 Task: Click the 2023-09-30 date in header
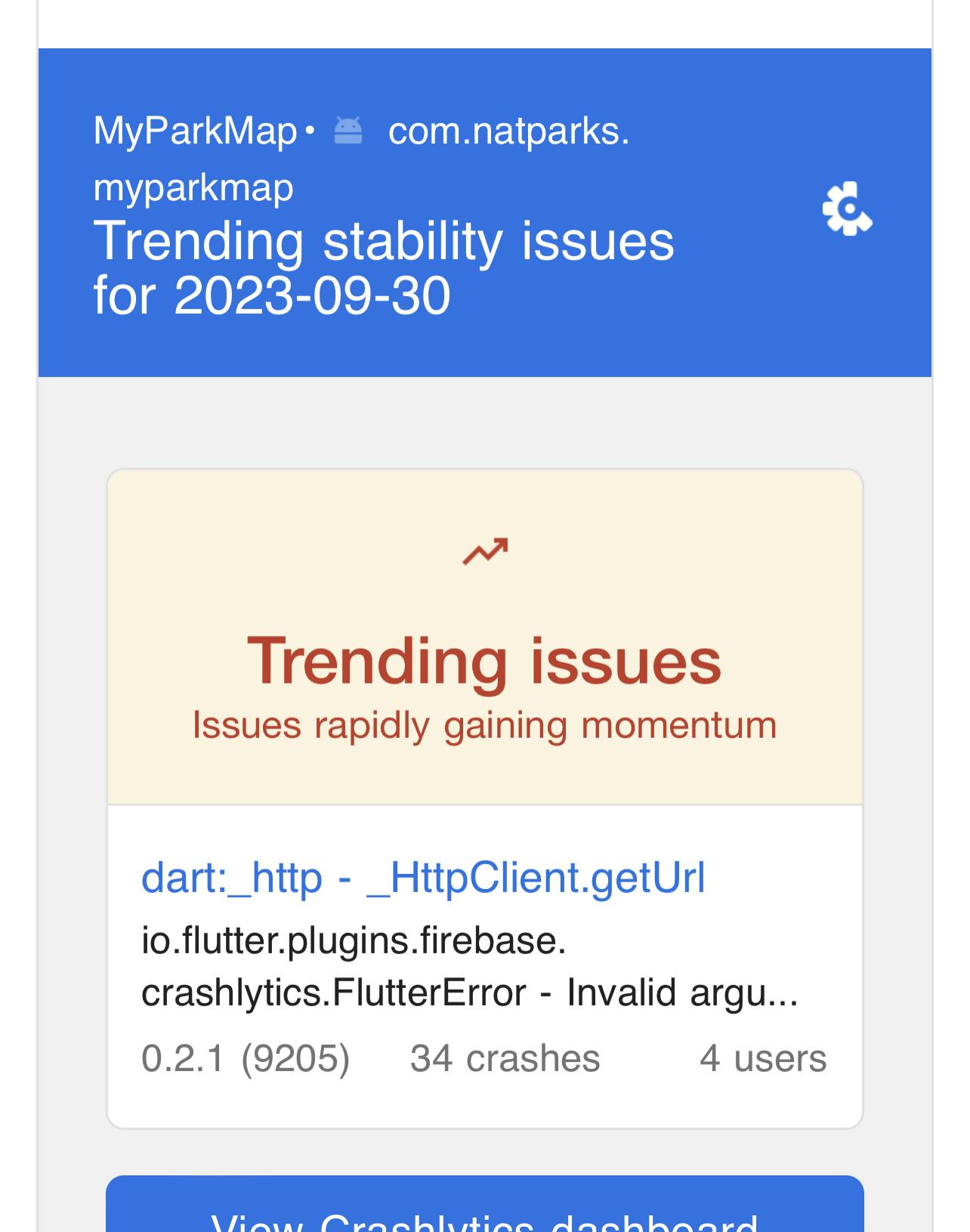(x=312, y=295)
